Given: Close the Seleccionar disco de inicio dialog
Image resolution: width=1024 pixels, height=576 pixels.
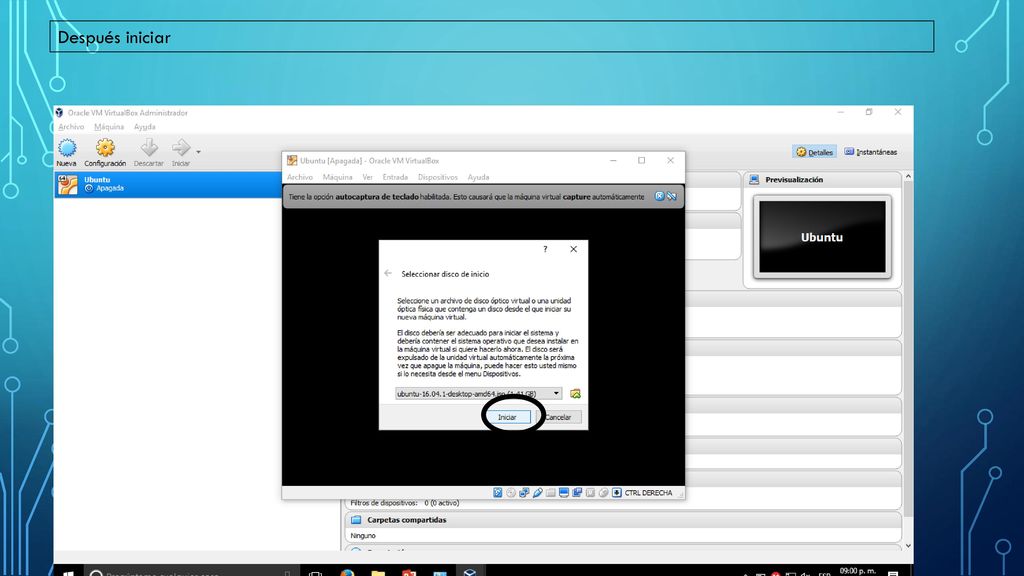Looking at the screenshot, I should pos(573,249).
